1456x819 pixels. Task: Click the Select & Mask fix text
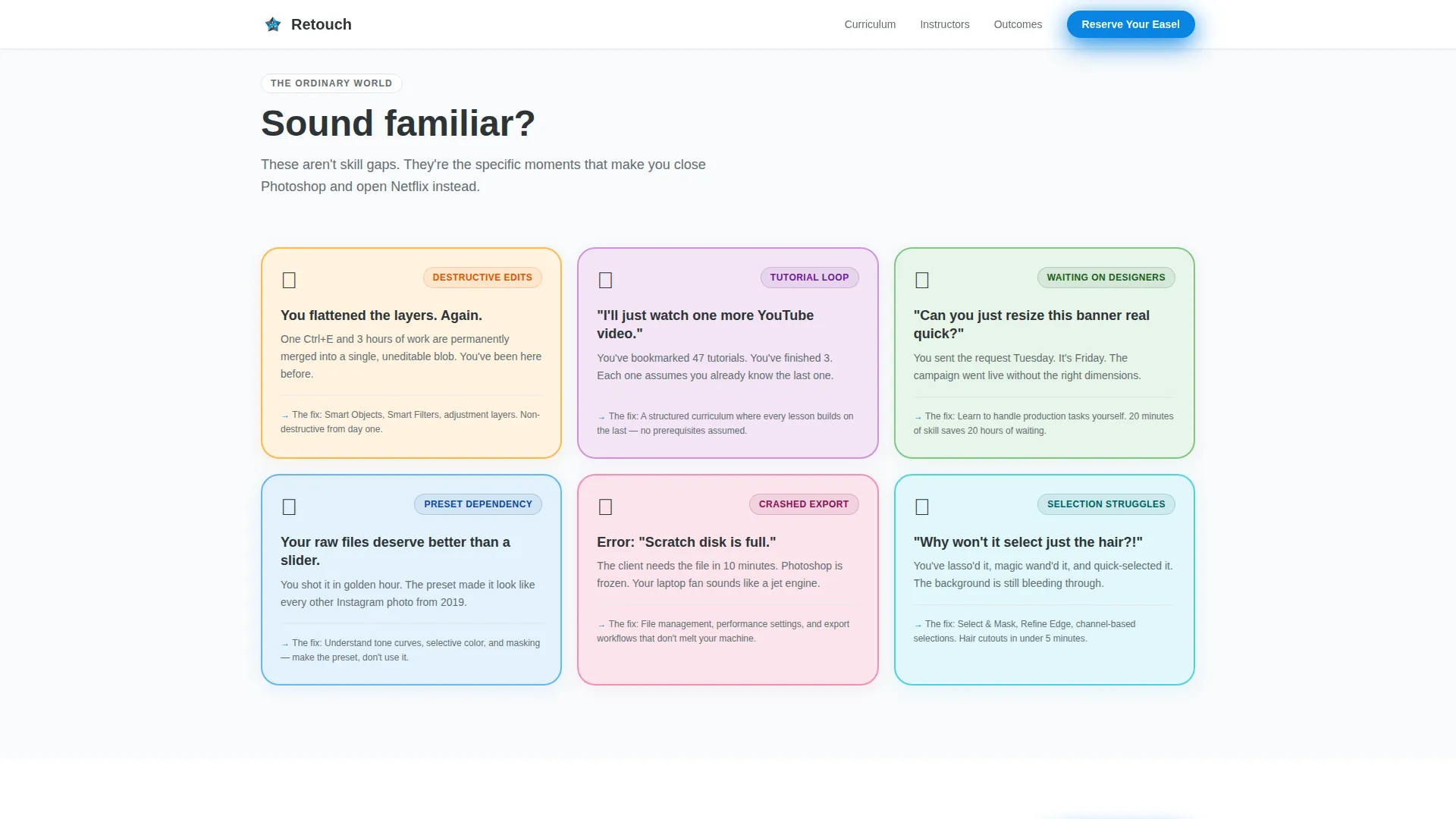pos(1025,631)
